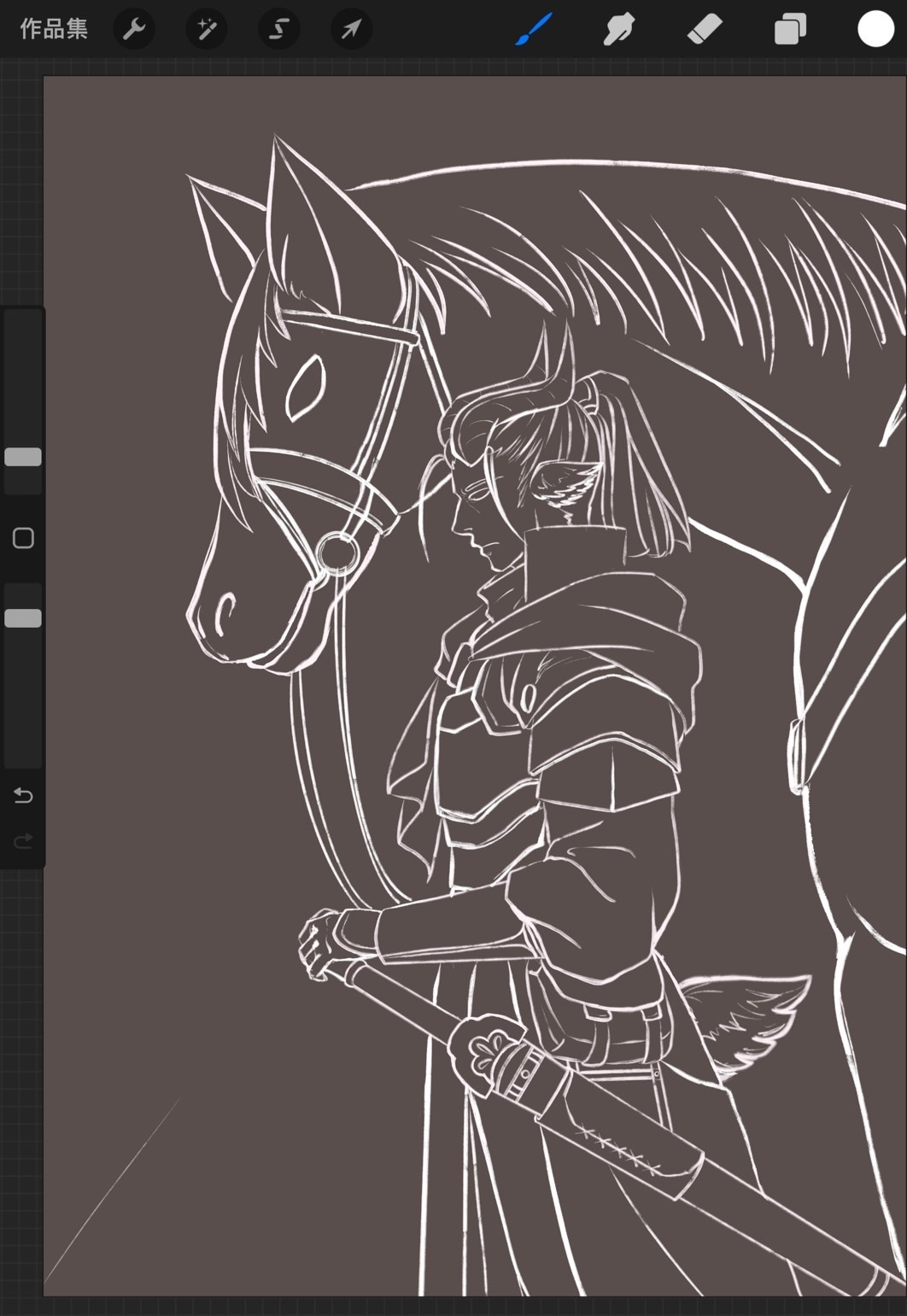Select the Selection tool
907x1316 pixels.
(279, 29)
